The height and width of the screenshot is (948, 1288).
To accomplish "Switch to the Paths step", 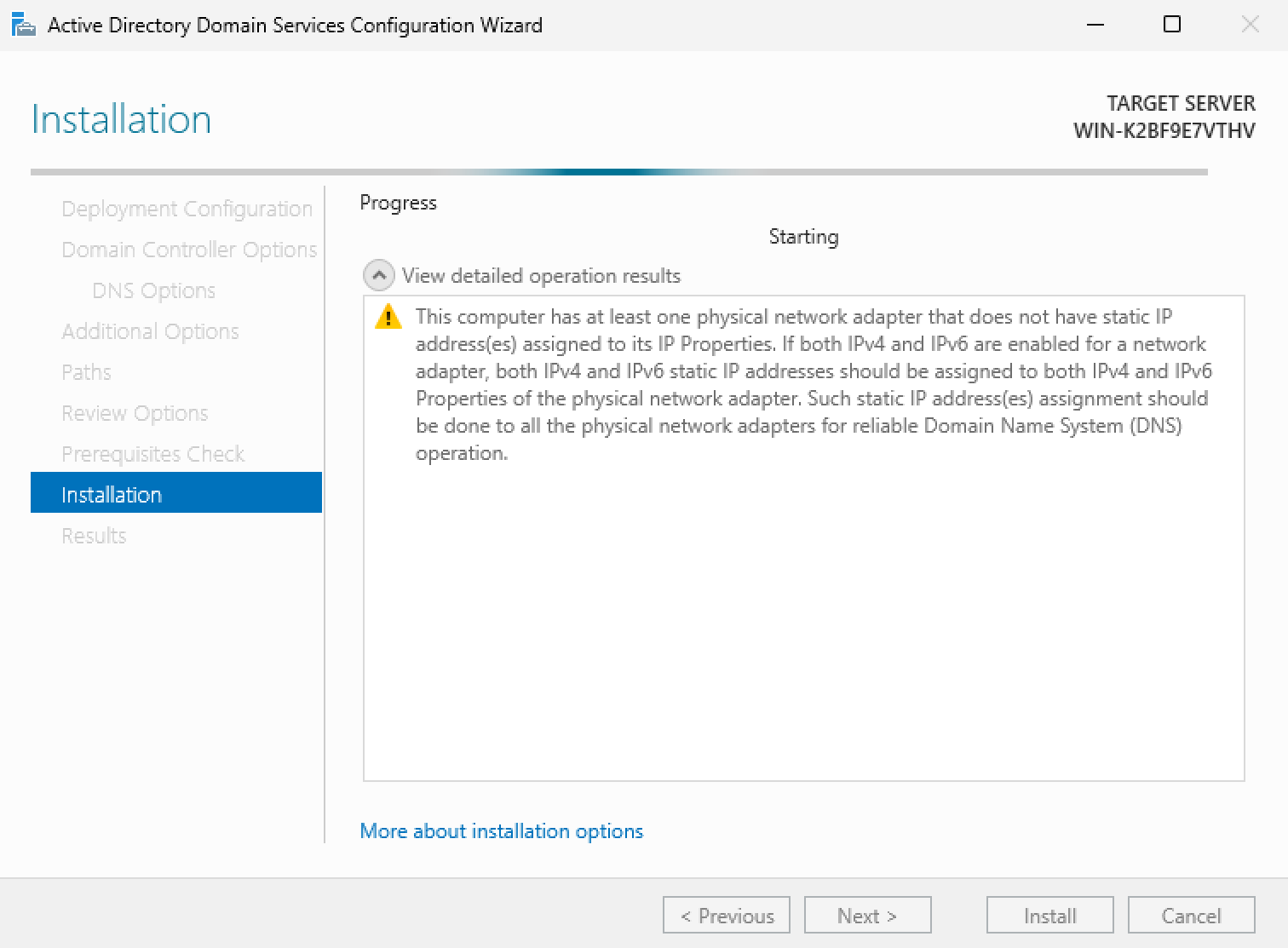I will (x=86, y=372).
